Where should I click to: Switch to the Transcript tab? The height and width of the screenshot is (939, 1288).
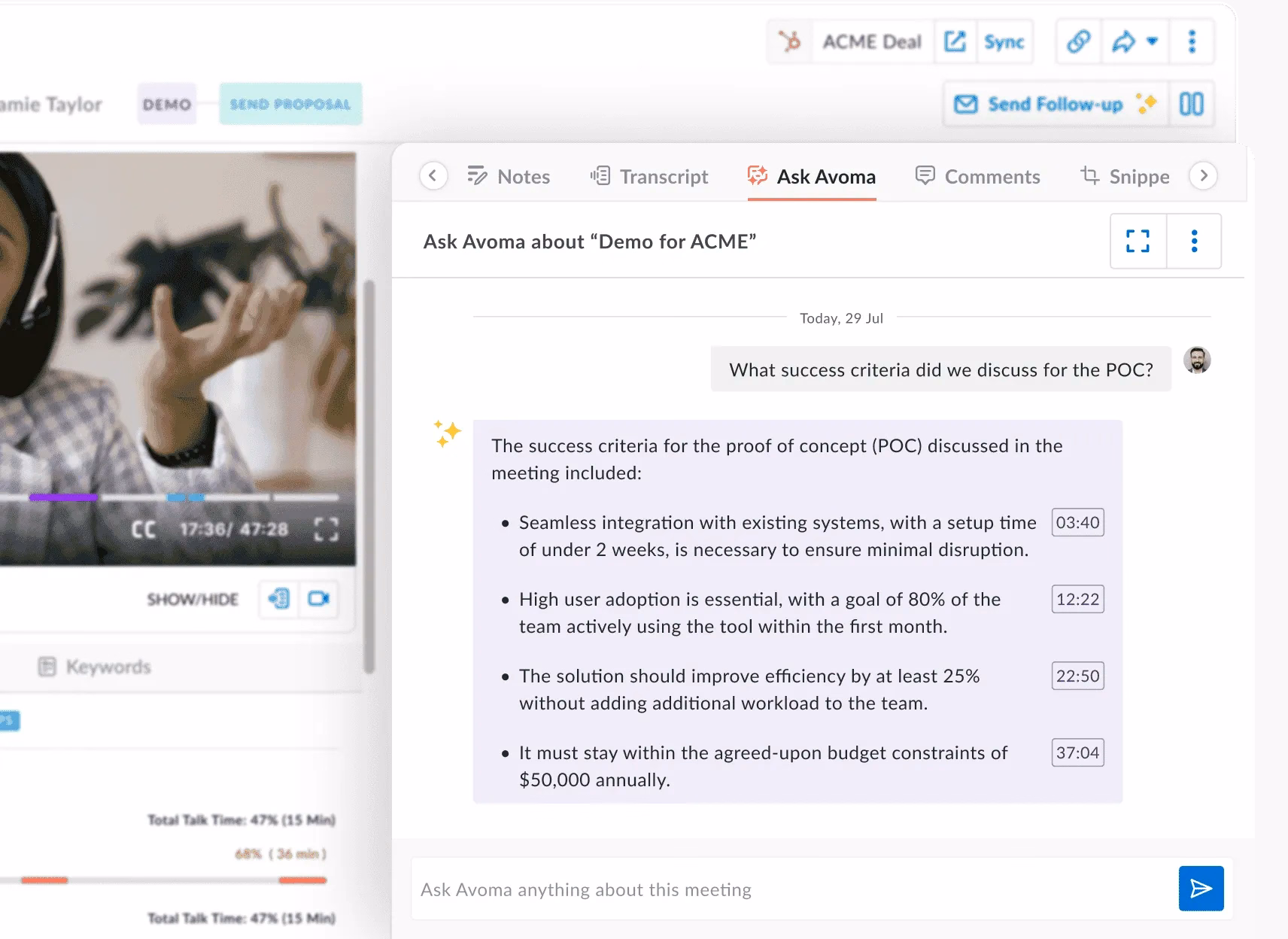coord(649,177)
